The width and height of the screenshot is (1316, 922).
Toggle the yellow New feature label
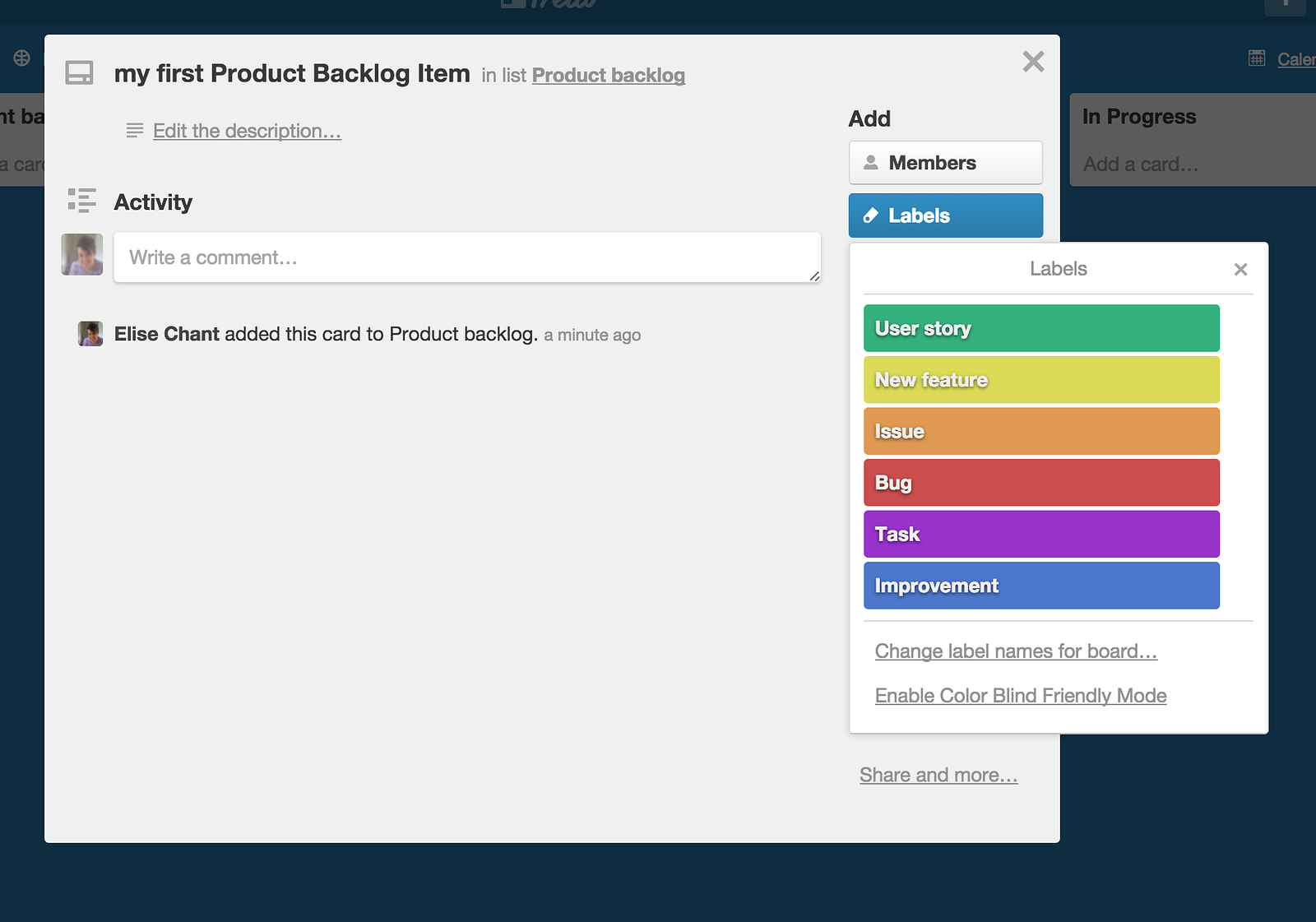[x=1041, y=380]
